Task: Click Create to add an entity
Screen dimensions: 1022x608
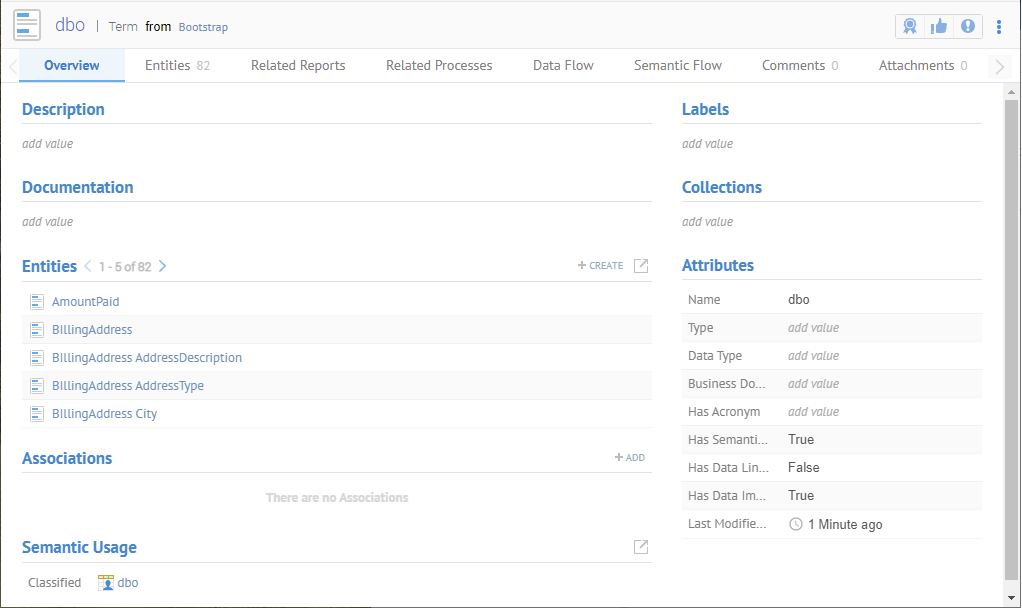Action: click(600, 266)
